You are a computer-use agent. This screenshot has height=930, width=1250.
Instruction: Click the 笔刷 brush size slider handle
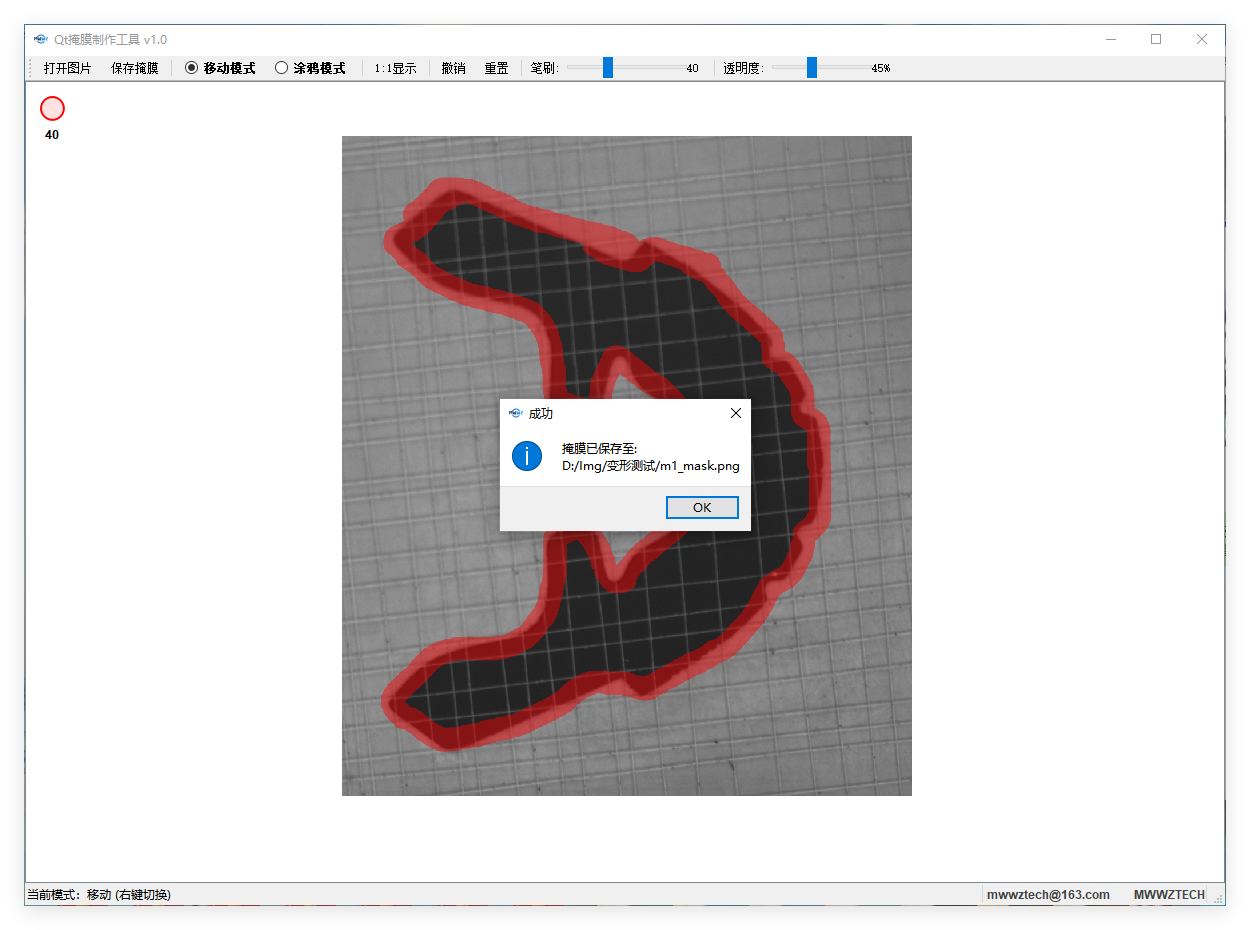pyautogui.click(x=607, y=68)
